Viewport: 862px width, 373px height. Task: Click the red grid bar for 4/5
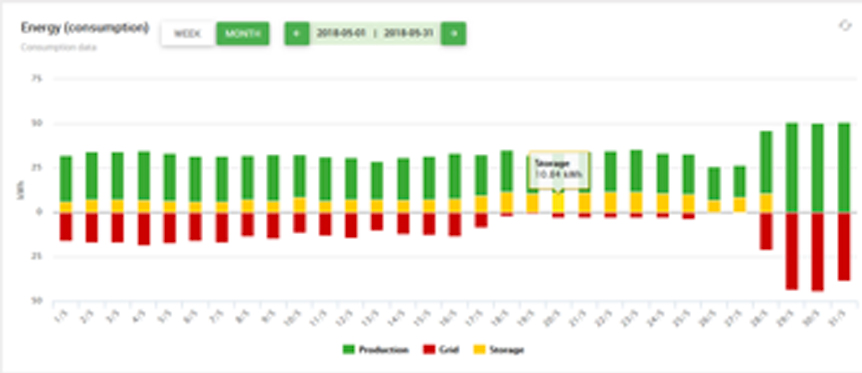[x=144, y=229]
